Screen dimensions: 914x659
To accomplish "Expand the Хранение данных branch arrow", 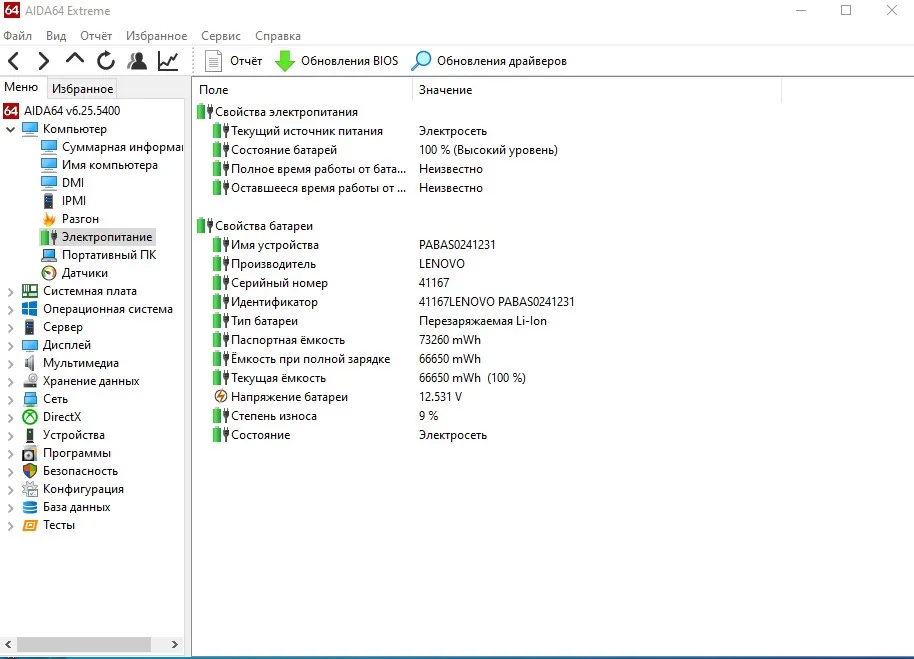I will click(x=10, y=382).
